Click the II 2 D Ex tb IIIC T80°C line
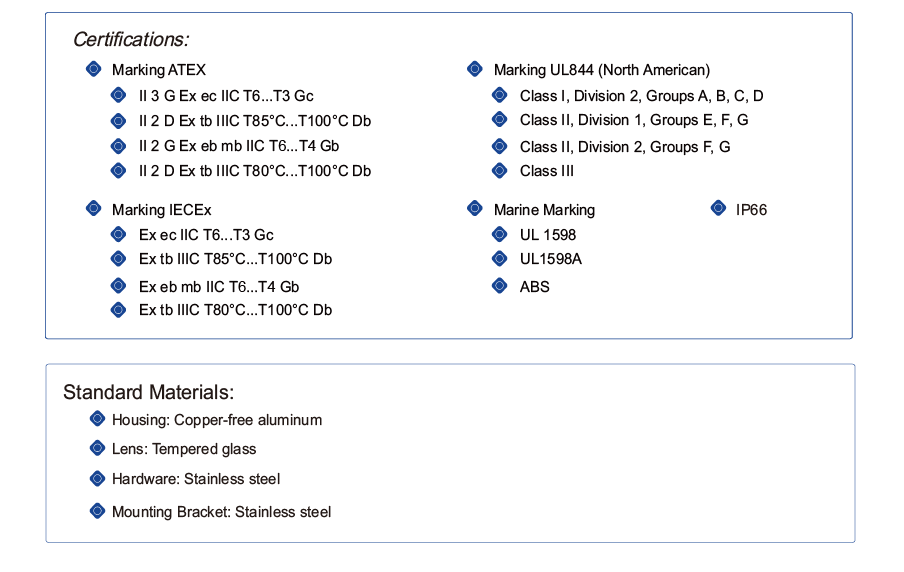 255,171
